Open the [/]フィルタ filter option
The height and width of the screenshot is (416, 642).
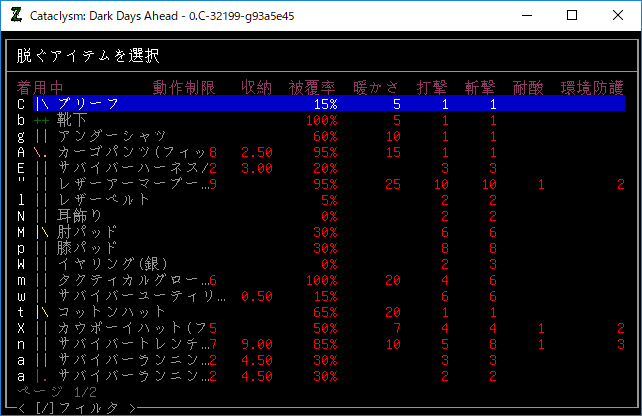75,407
